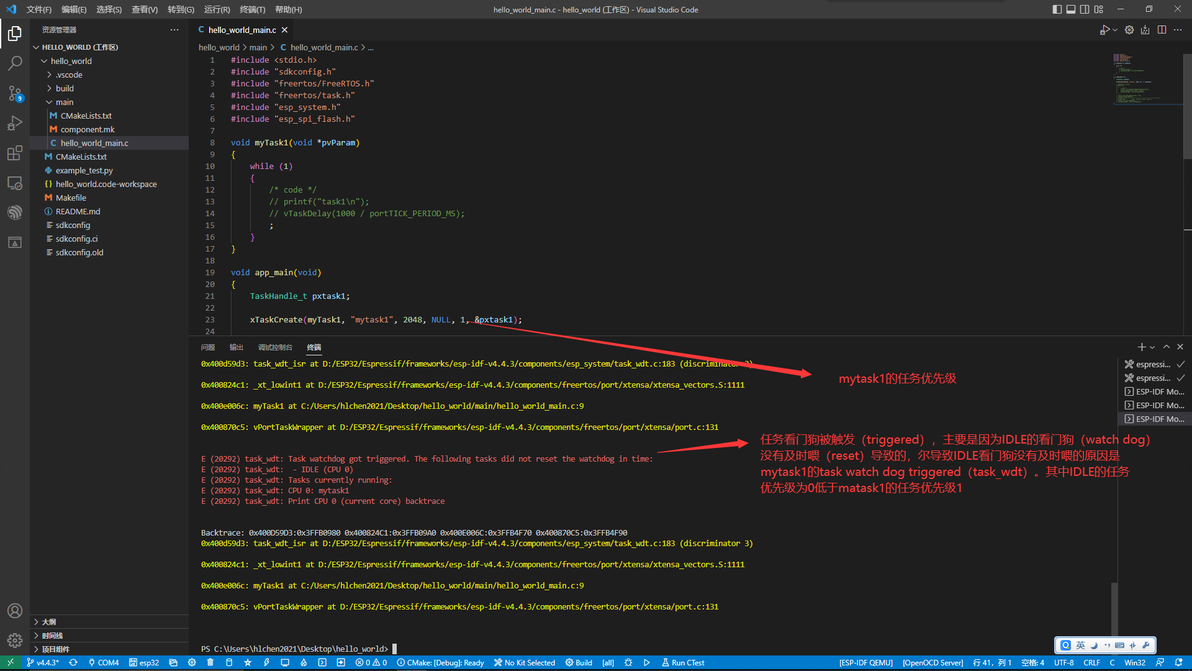Click the gear build icon in editor toolbar
The height and width of the screenshot is (671, 1192).
point(1129,30)
